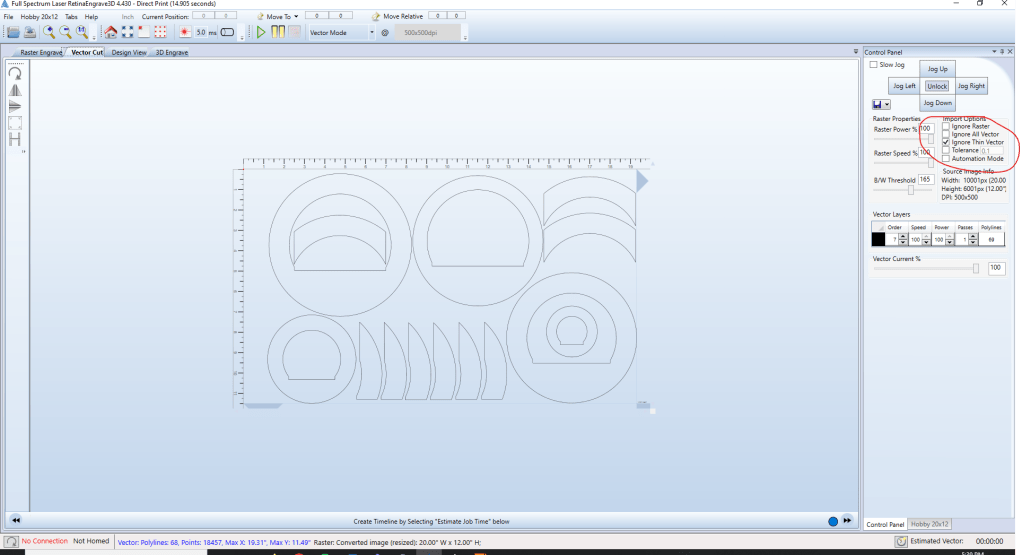The width and height of the screenshot is (1022, 555).
Task: Click the Unlock button
Action: (936, 86)
